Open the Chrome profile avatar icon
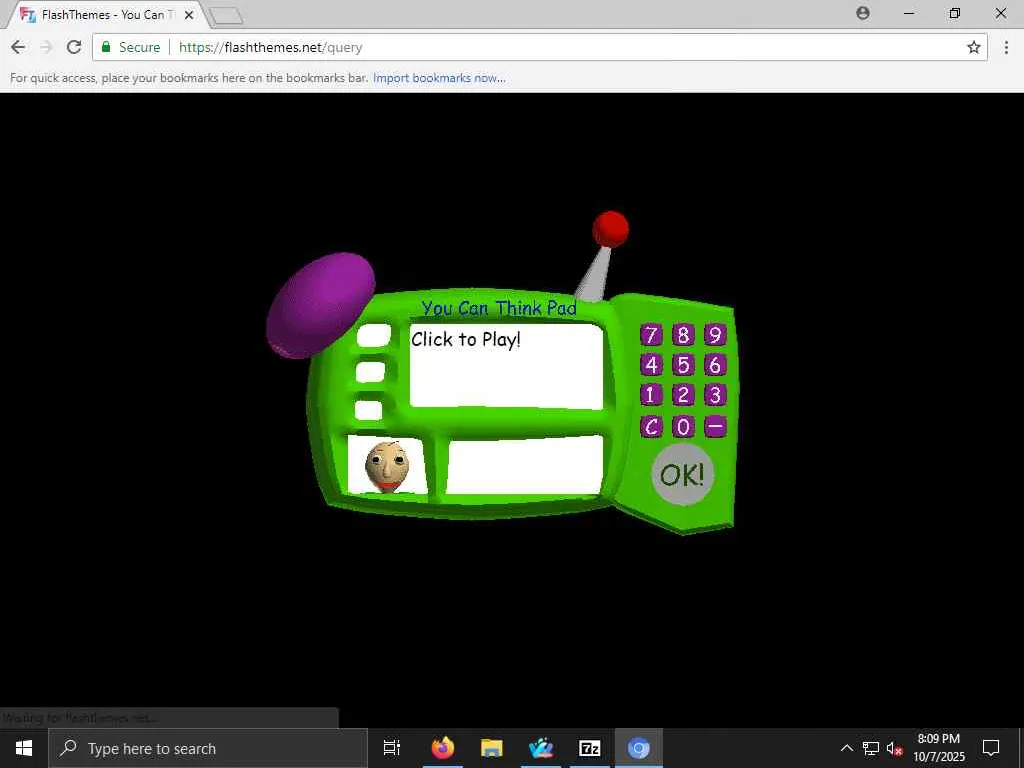 [x=863, y=13]
